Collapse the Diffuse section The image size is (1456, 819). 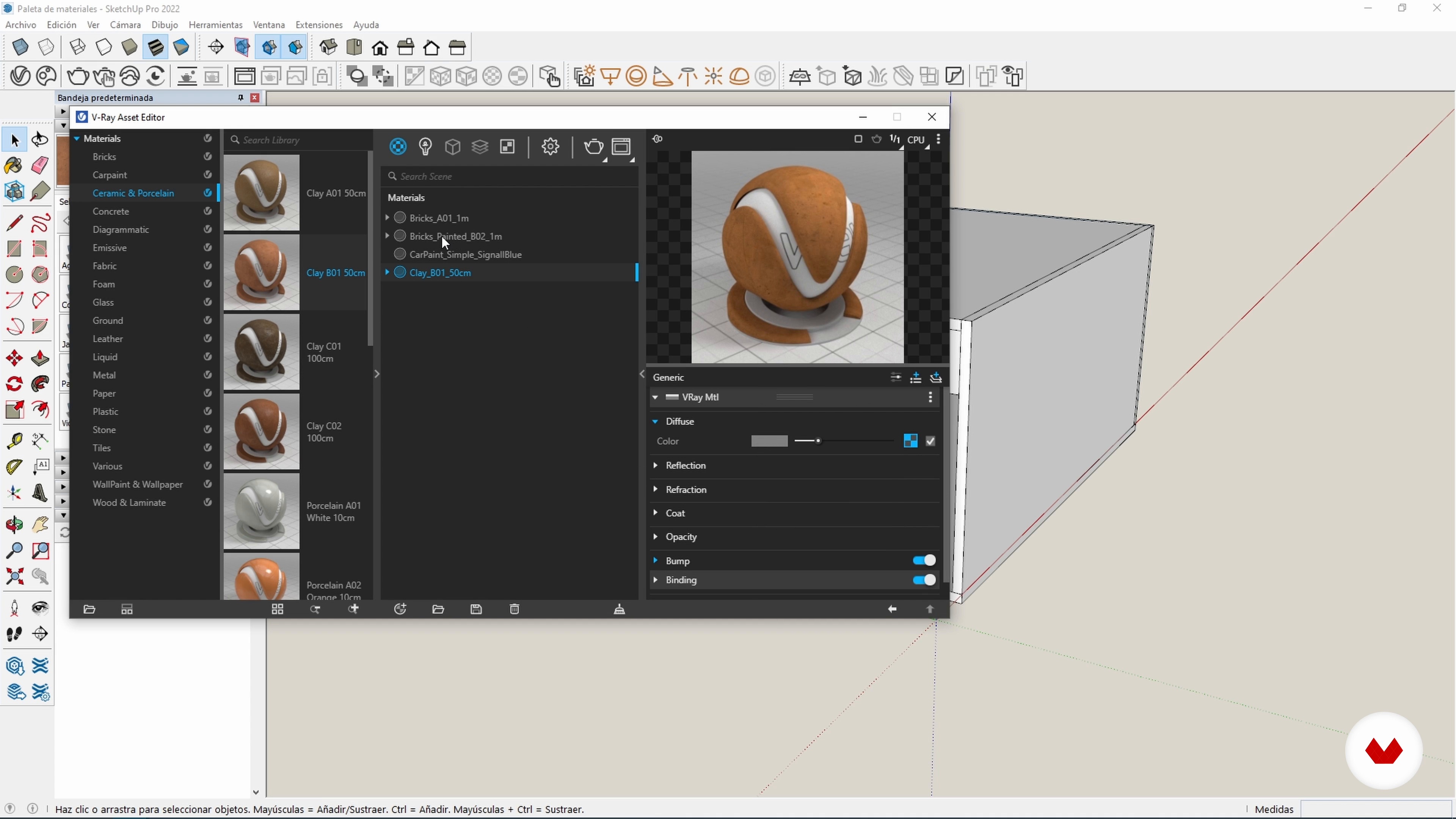click(x=656, y=422)
